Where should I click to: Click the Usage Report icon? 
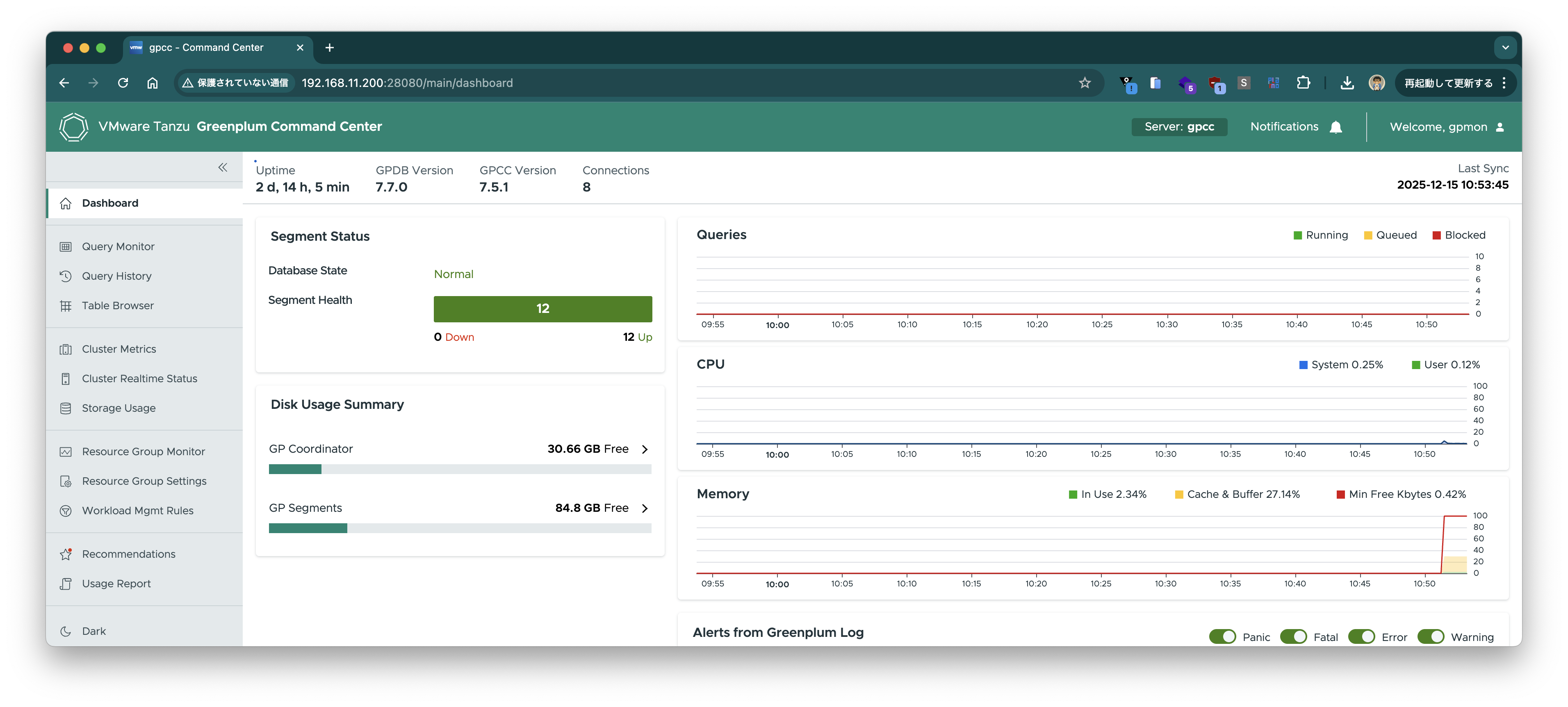(66, 584)
